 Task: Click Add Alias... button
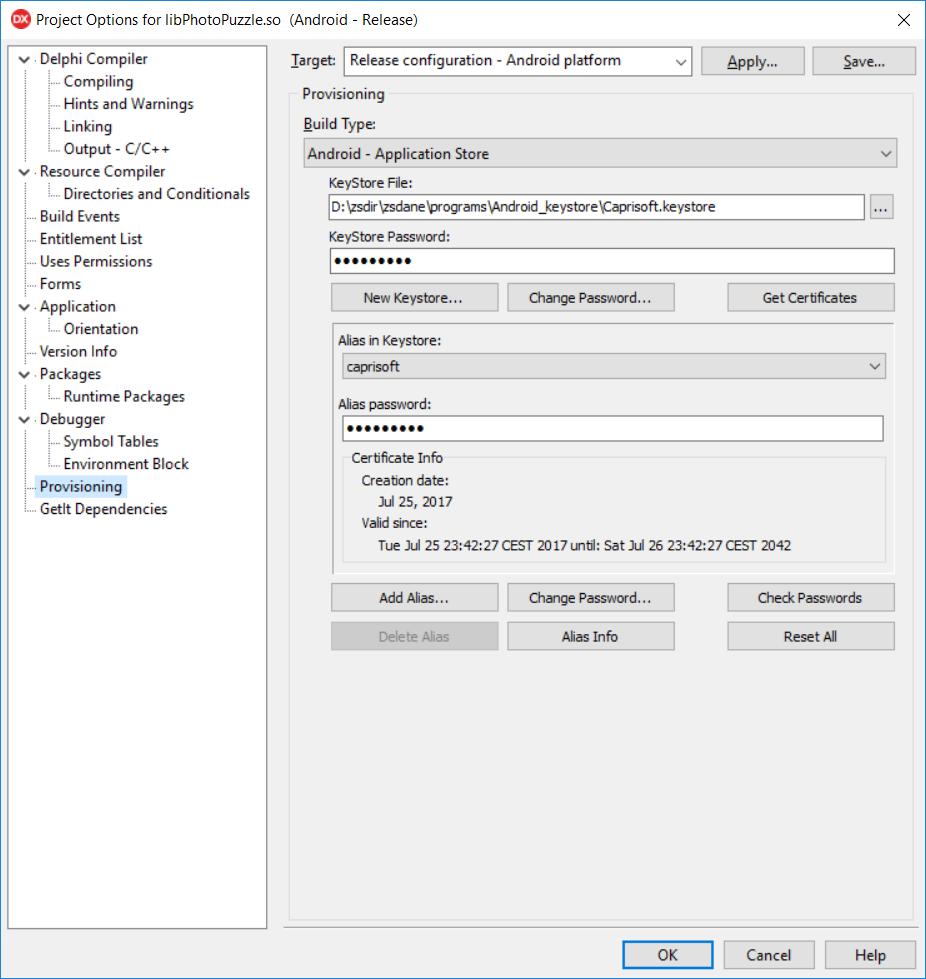click(415, 598)
